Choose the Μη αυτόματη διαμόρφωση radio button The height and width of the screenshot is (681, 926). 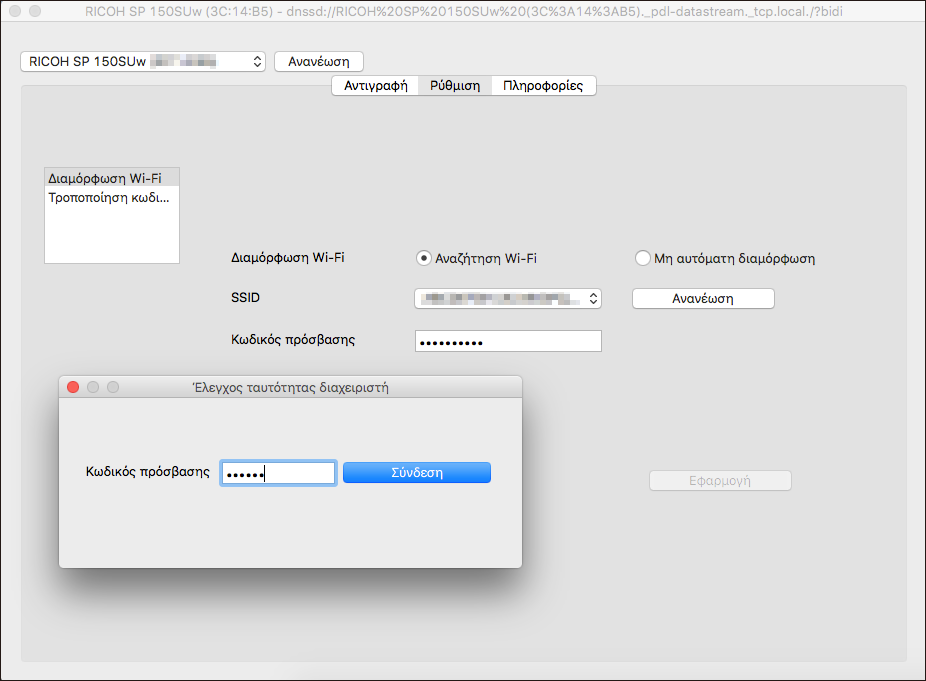click(x=643, y=258)
